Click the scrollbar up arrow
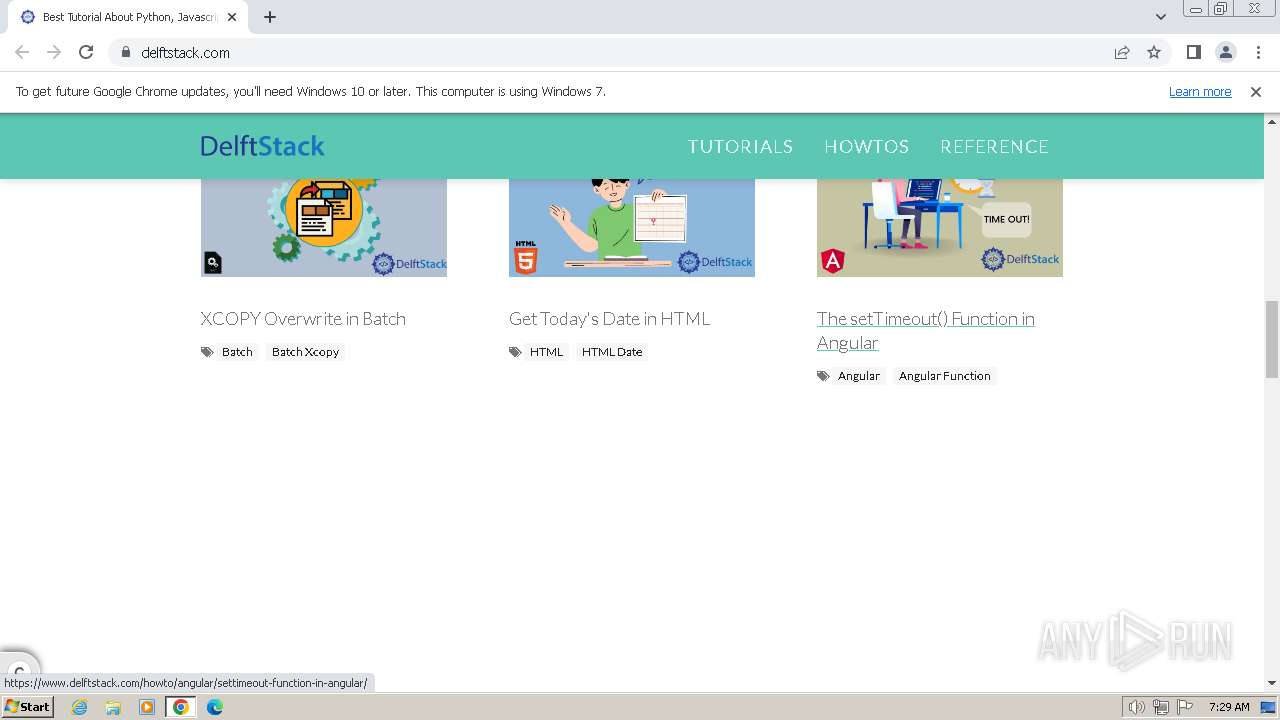Screen dimensions: 1280x720 pyautogui.click(x=1271, y=121)
